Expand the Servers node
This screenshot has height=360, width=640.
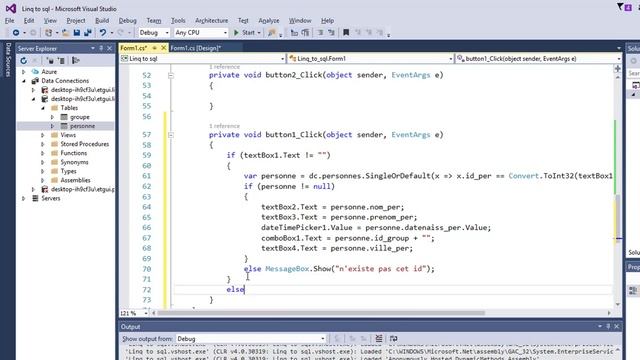24,198
